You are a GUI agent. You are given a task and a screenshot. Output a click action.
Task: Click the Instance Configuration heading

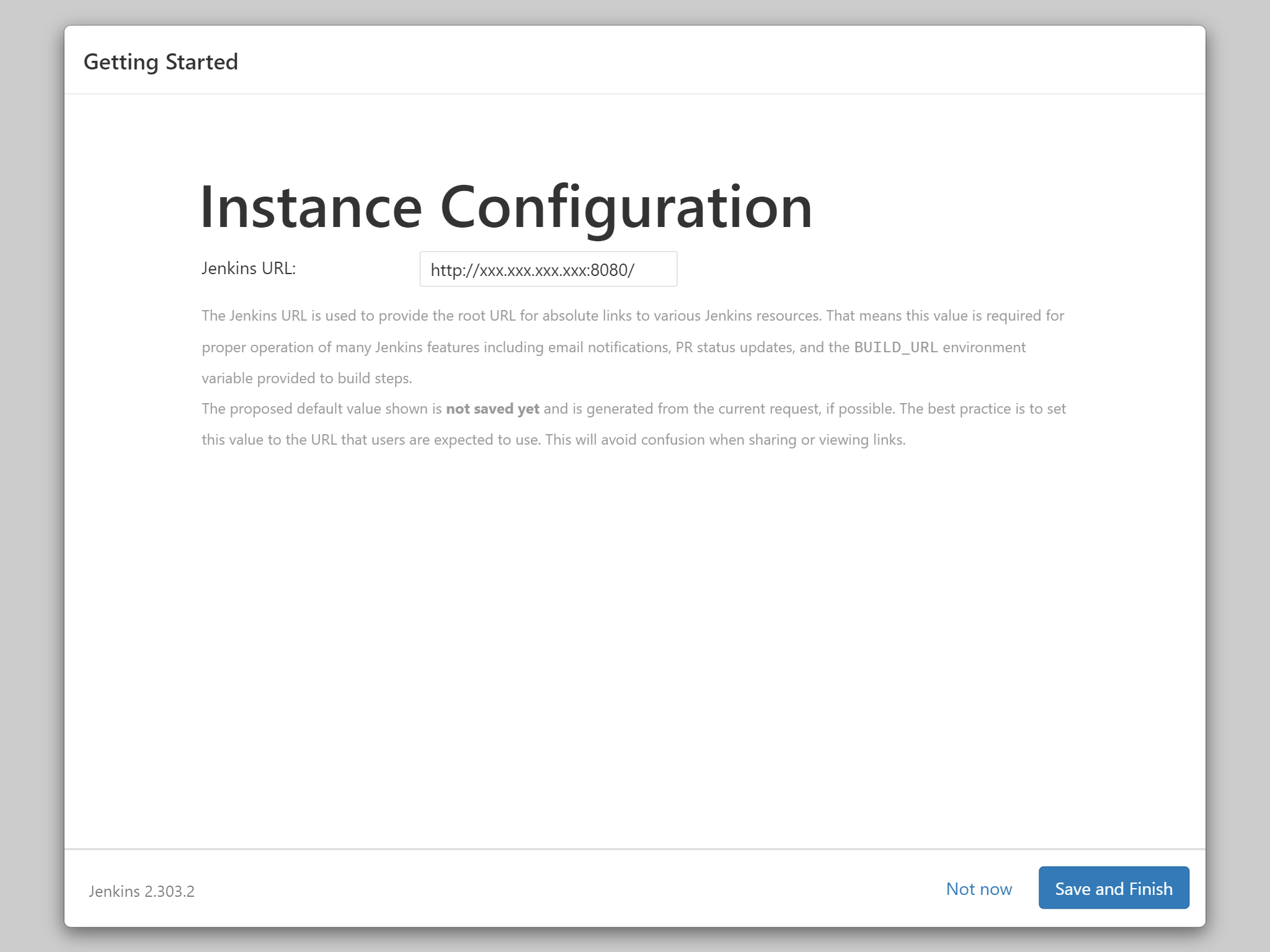click(x=505, y=207)
